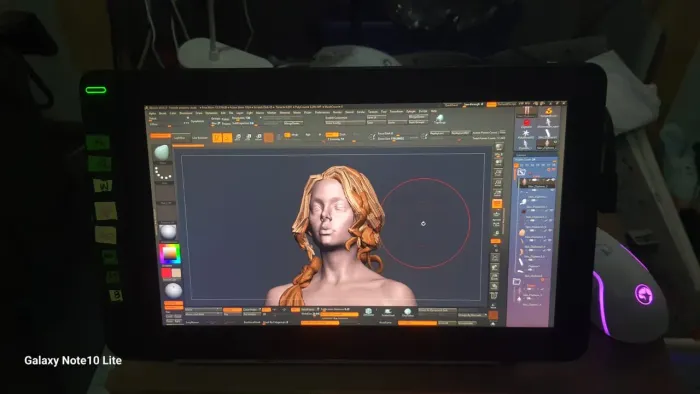This screenshot has width=700, height=394.
Task: Open the Alpha menu
Action: tap(152, 113)
